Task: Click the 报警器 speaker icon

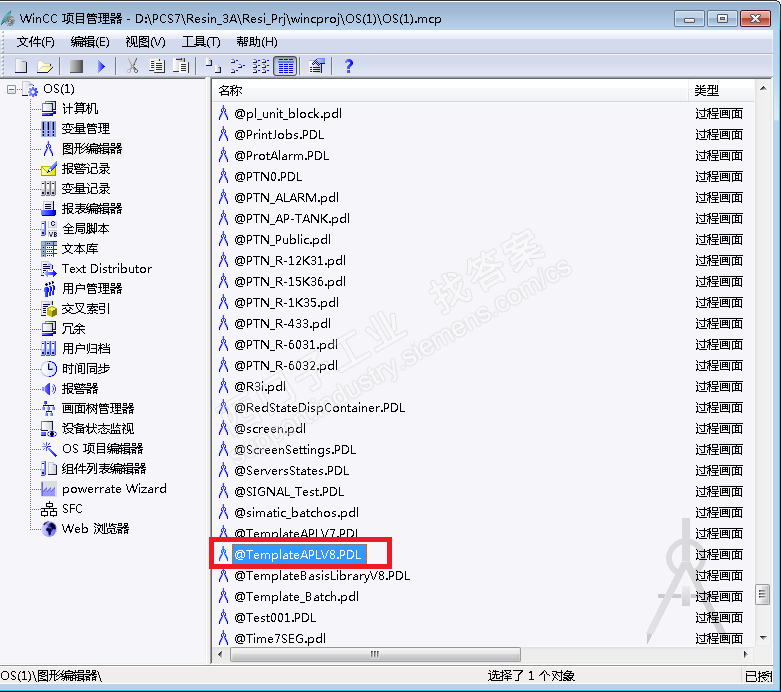Action: 48,389
